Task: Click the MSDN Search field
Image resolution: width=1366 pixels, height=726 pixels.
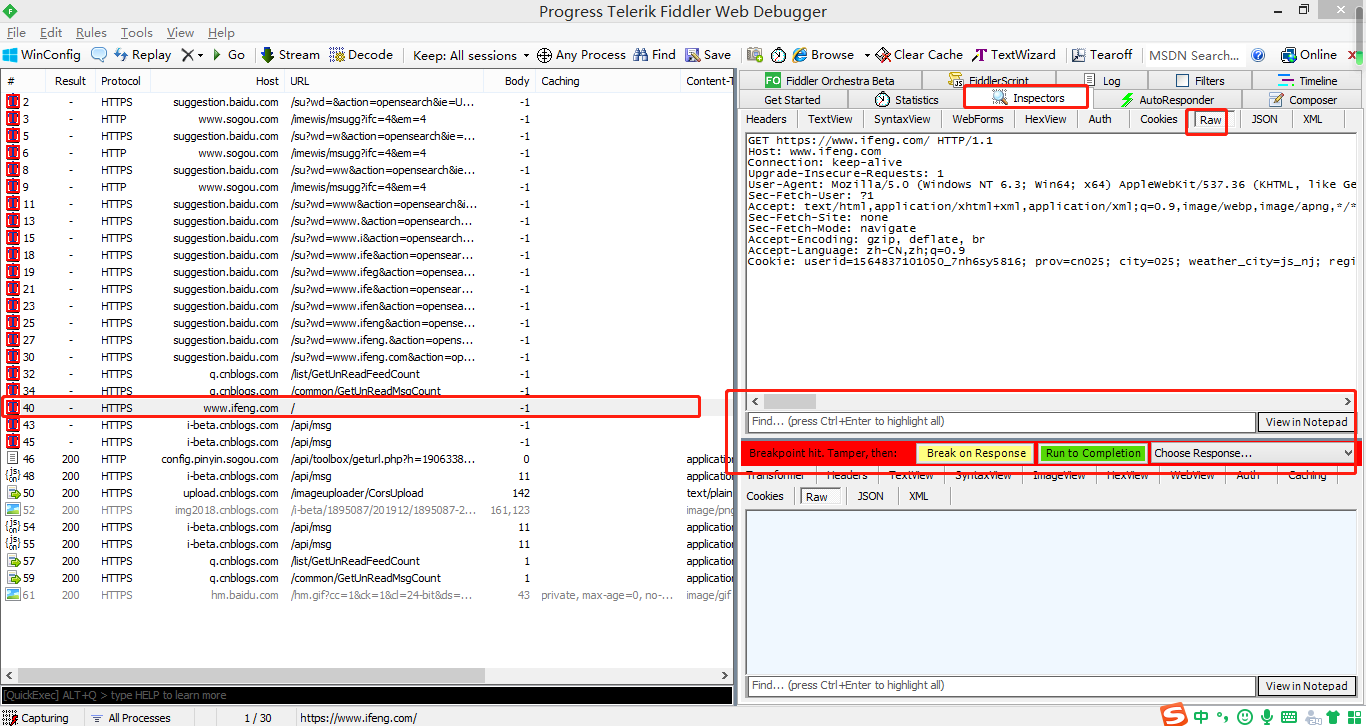Action: pos(1196,55)
